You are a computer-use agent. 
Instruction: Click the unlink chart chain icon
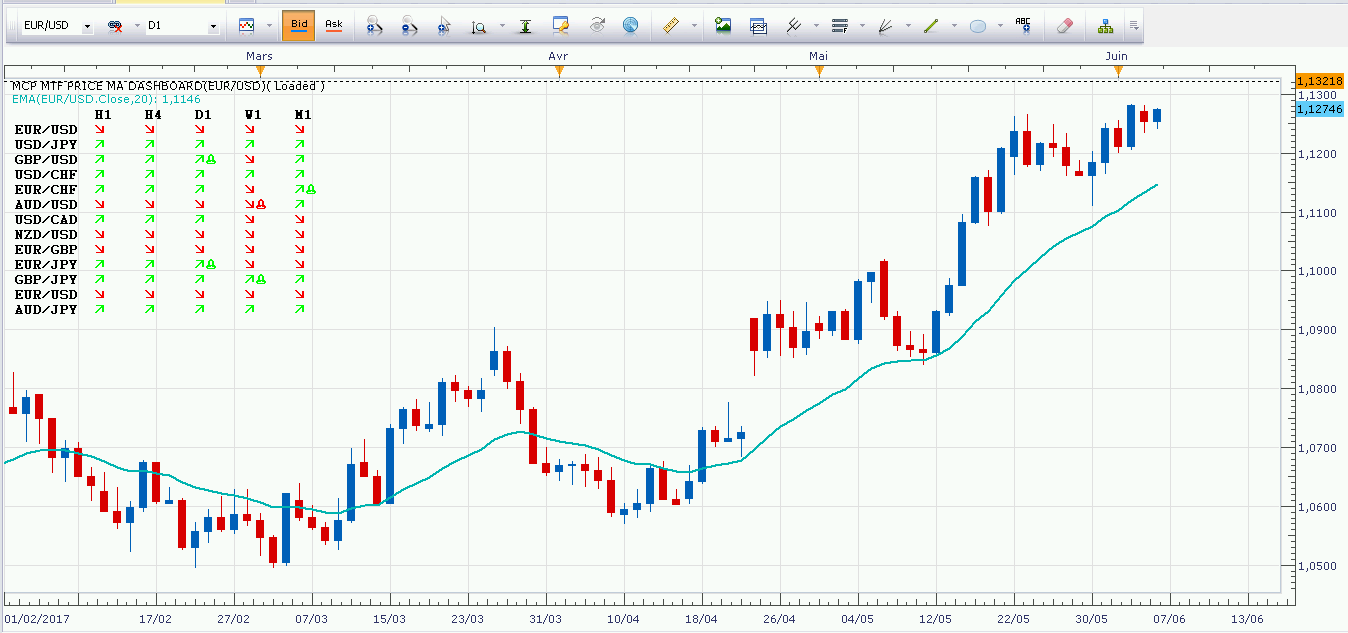click(115, 25)
